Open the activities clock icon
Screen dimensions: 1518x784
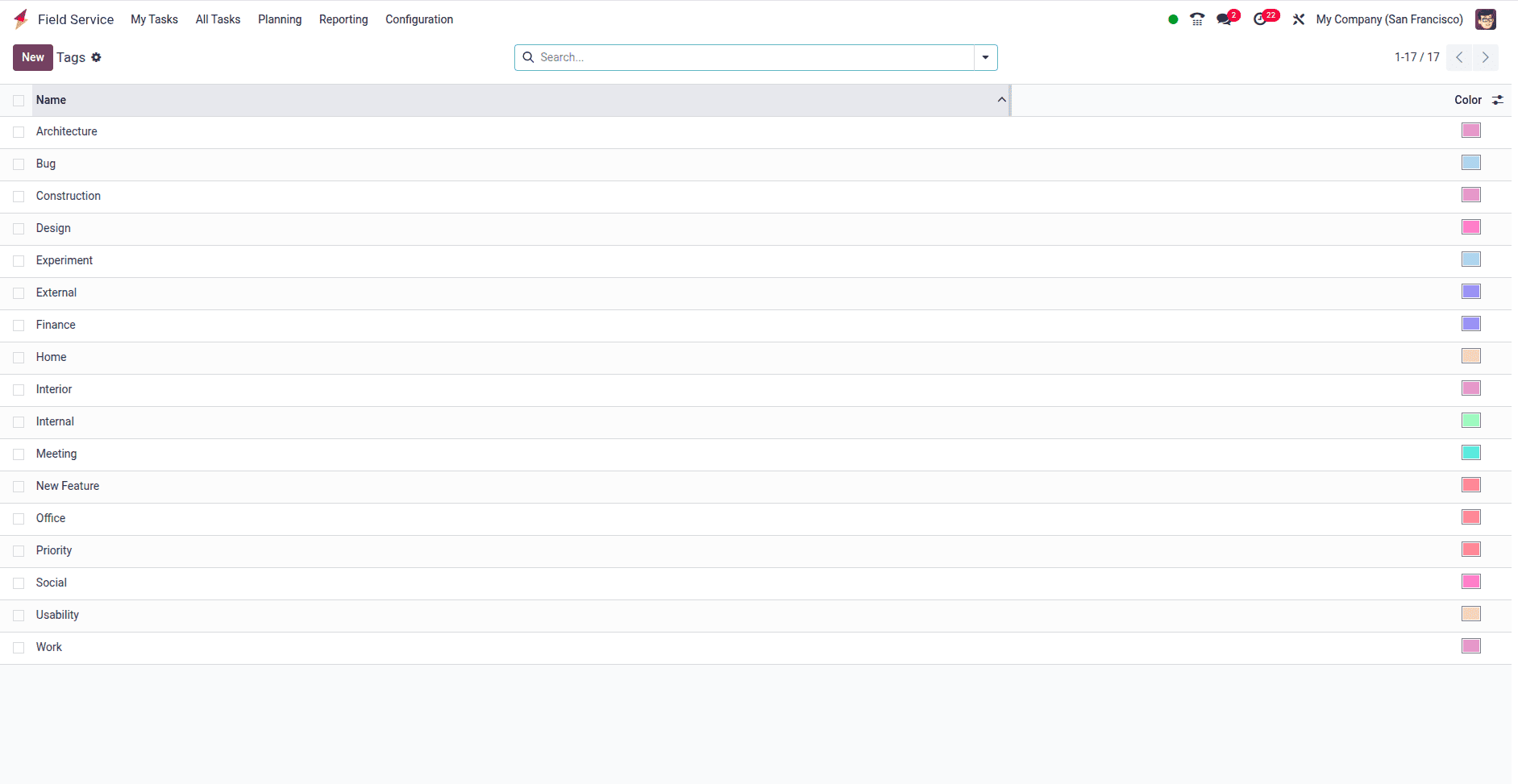pos(1260,19)
